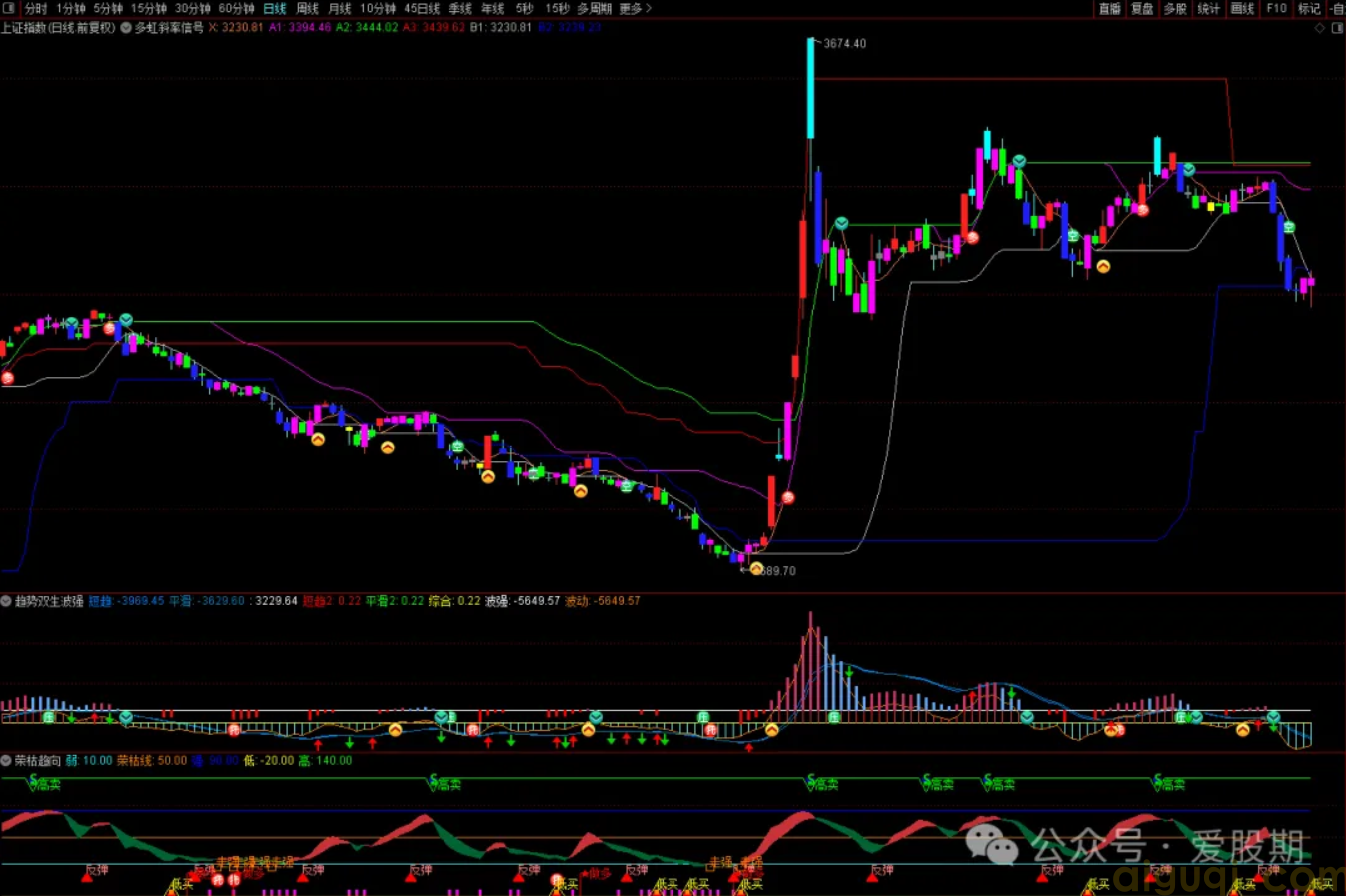Open the 多周期 multi-period view
1346x896 pixels.
[594, 8]
